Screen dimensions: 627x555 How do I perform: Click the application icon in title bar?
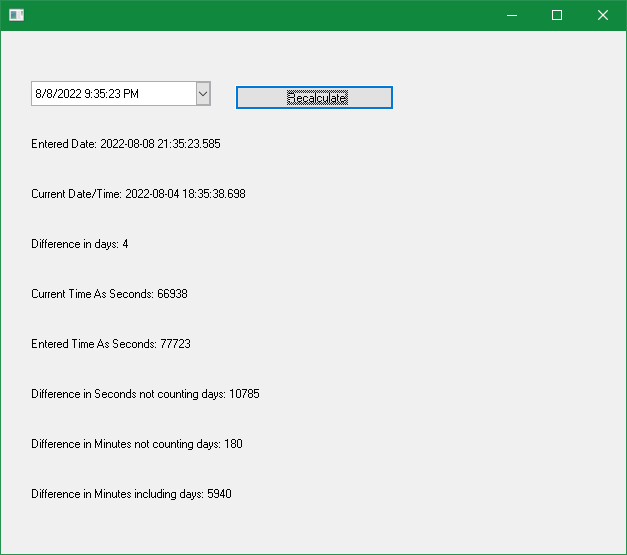click(x=16, y=15)
